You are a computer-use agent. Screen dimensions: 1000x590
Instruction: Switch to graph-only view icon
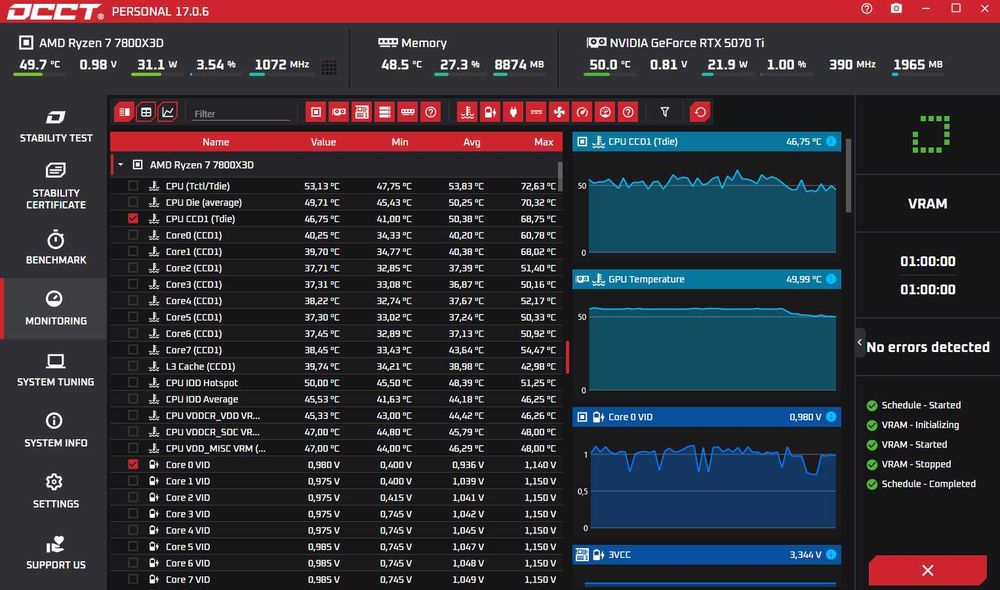coord(168,112)
